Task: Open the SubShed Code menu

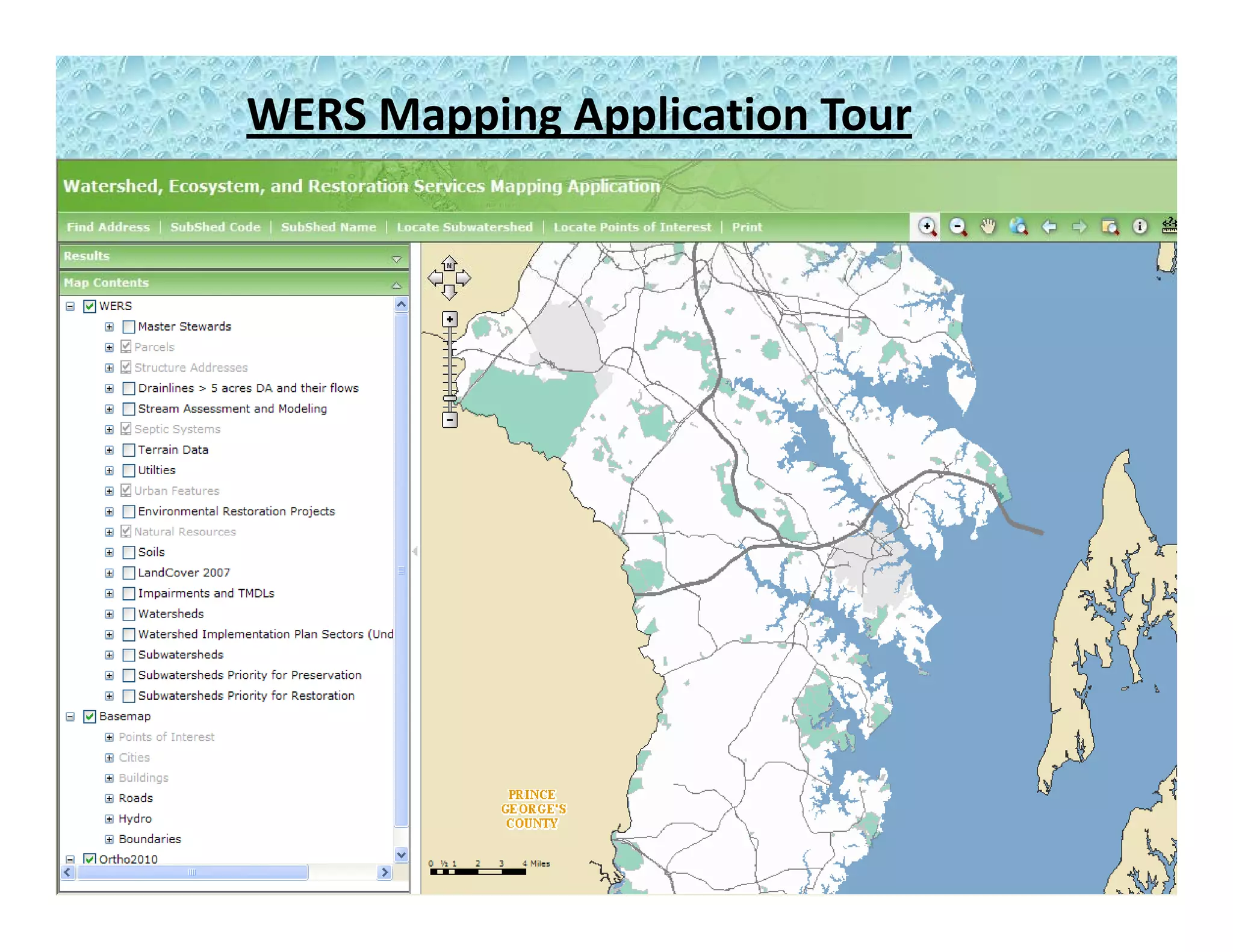Action: [216, 227]
